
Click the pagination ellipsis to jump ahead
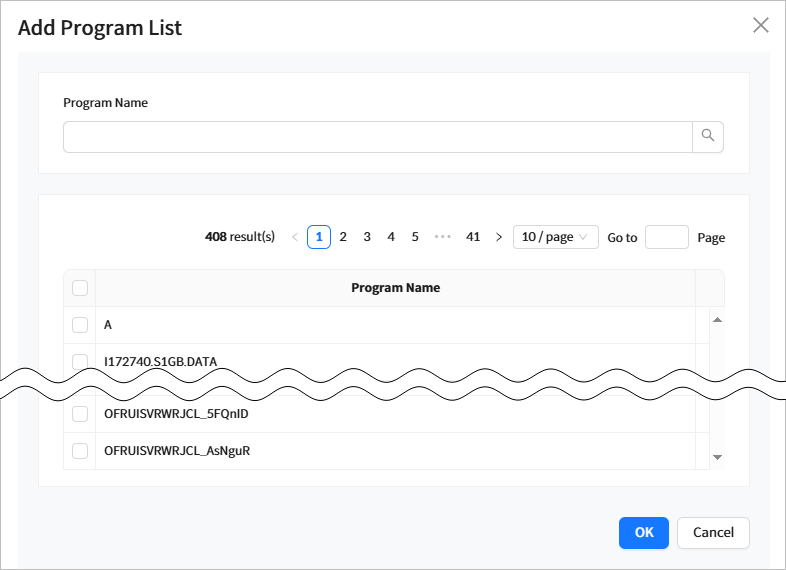click(x=443, y=237)
